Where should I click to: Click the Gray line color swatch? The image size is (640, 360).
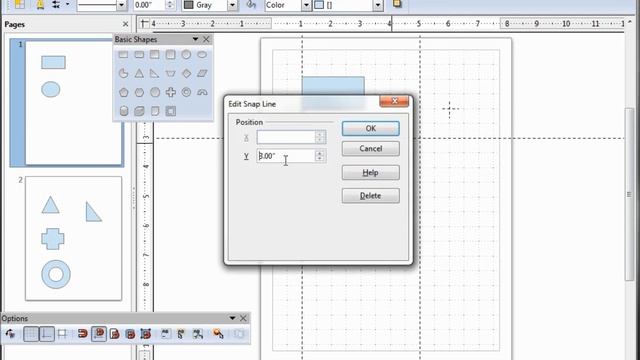[188, 5]
